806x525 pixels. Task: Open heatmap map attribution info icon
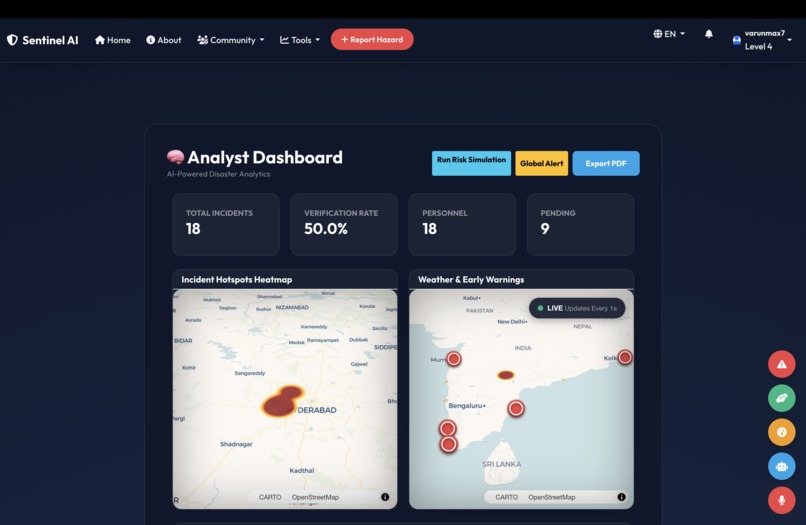(x=385, y=497)
